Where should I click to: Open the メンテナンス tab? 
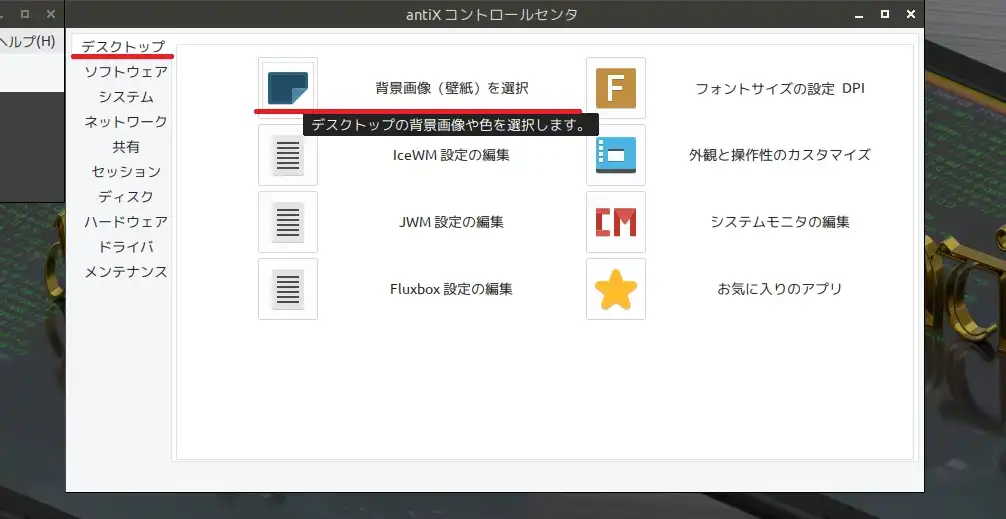[x=125, y=272]
